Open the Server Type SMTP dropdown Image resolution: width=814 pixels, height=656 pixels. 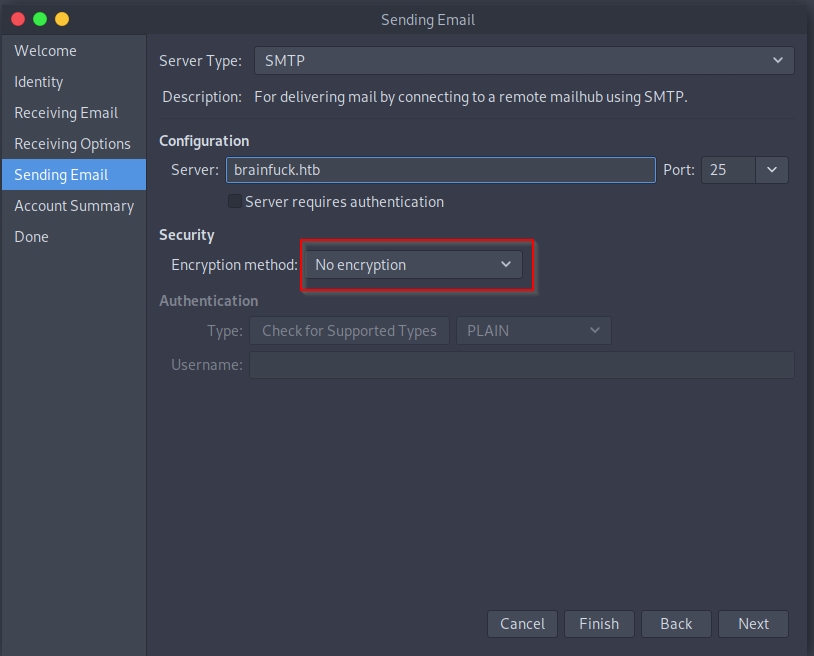(x=524, y=61)
